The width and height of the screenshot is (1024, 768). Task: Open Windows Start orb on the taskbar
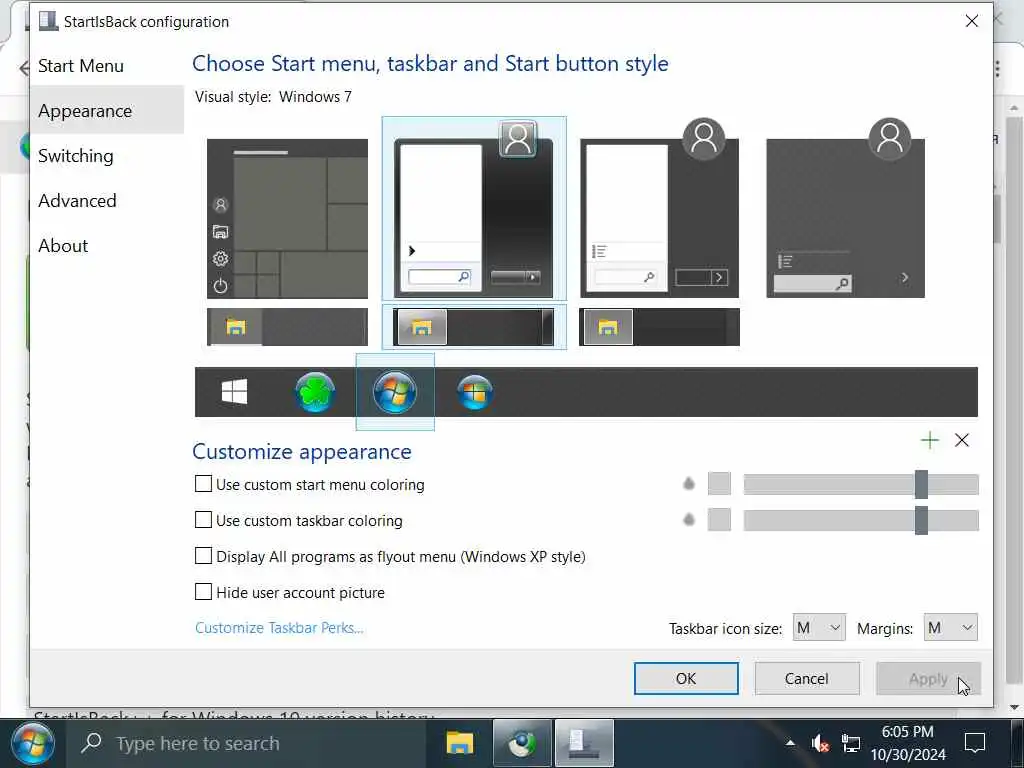31,743
